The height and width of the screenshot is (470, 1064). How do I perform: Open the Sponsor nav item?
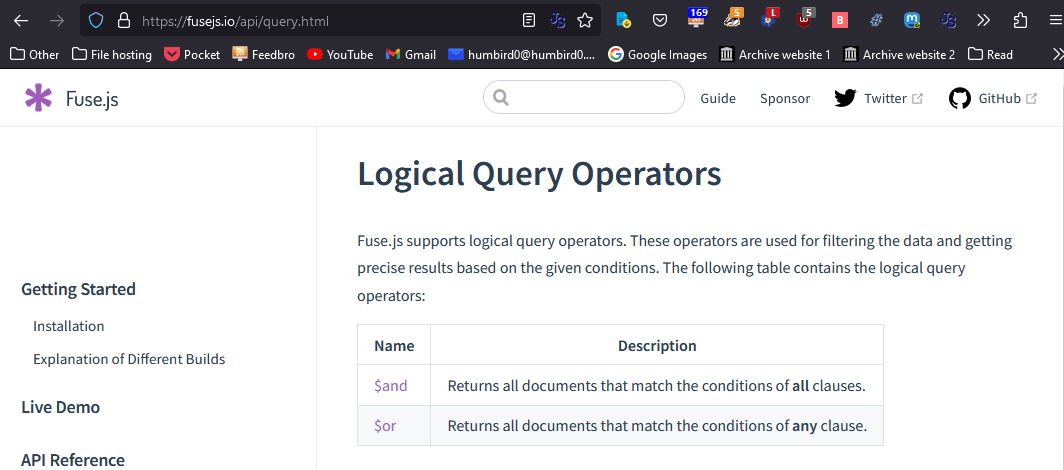tap(784, 98)
